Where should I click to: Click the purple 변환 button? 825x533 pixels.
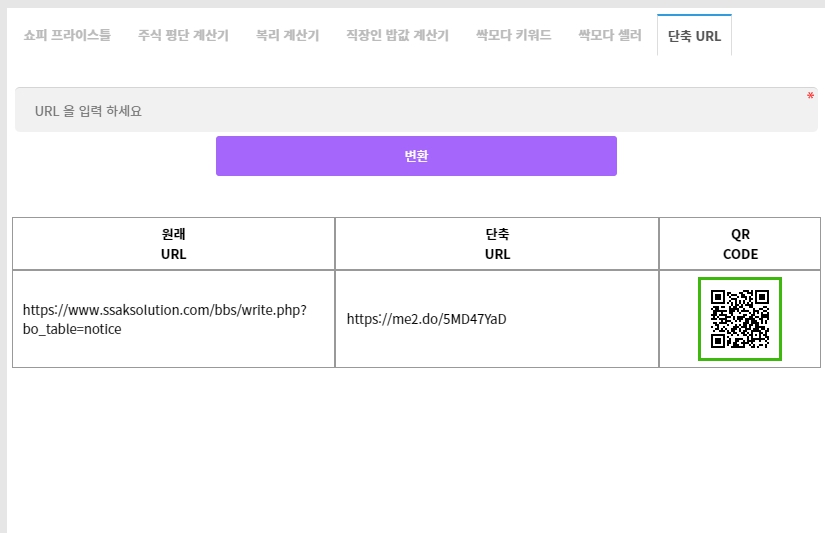click(416, 156)
